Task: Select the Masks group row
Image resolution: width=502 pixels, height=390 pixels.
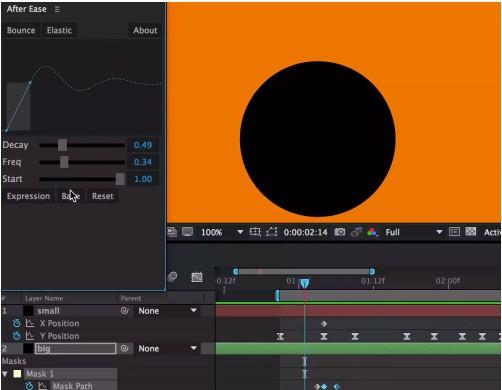Action: (14, 361)
